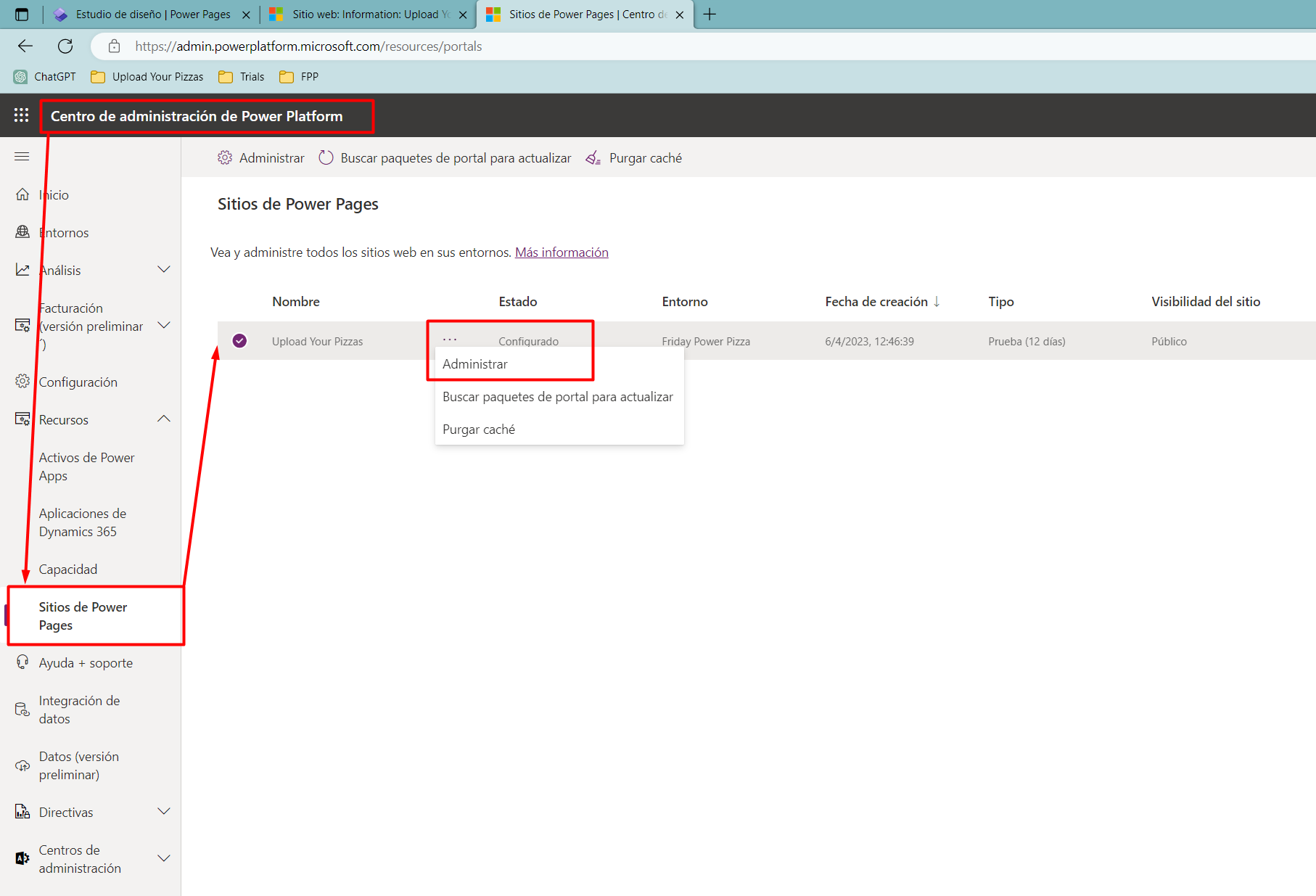Screen dimensions: 1316x896
Task: Click Centro de administración de Power Platform title
Action: (x=197, y=116)
